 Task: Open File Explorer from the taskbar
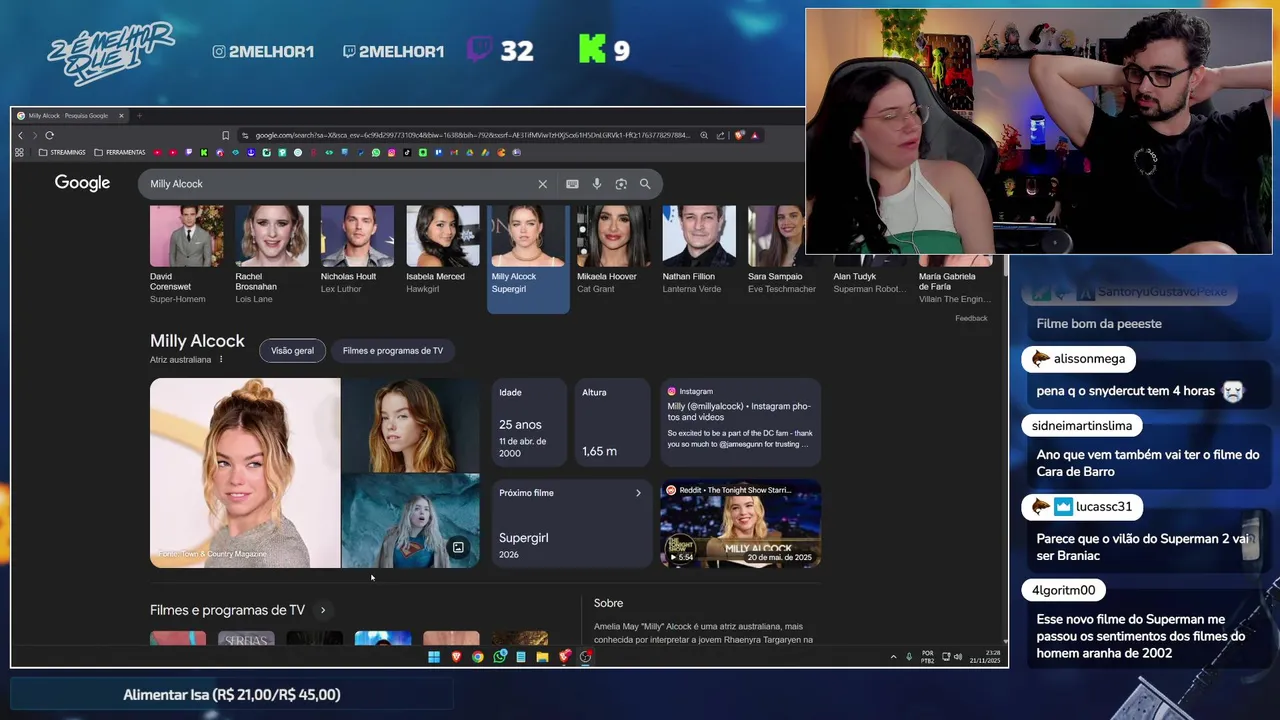(542, 657)
